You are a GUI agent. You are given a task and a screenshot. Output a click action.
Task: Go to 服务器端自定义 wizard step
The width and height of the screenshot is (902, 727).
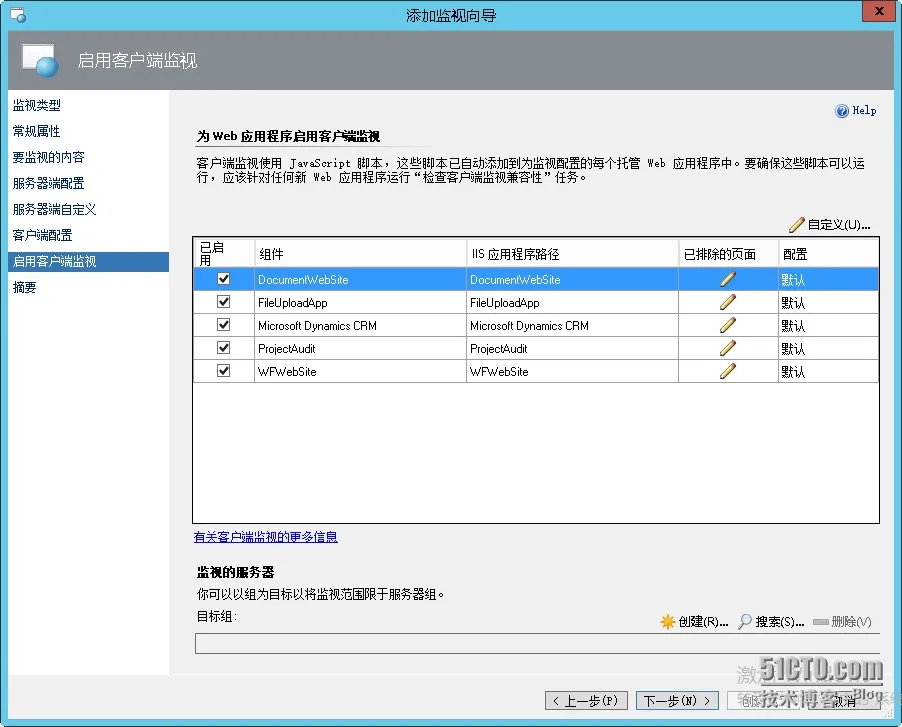55,209
